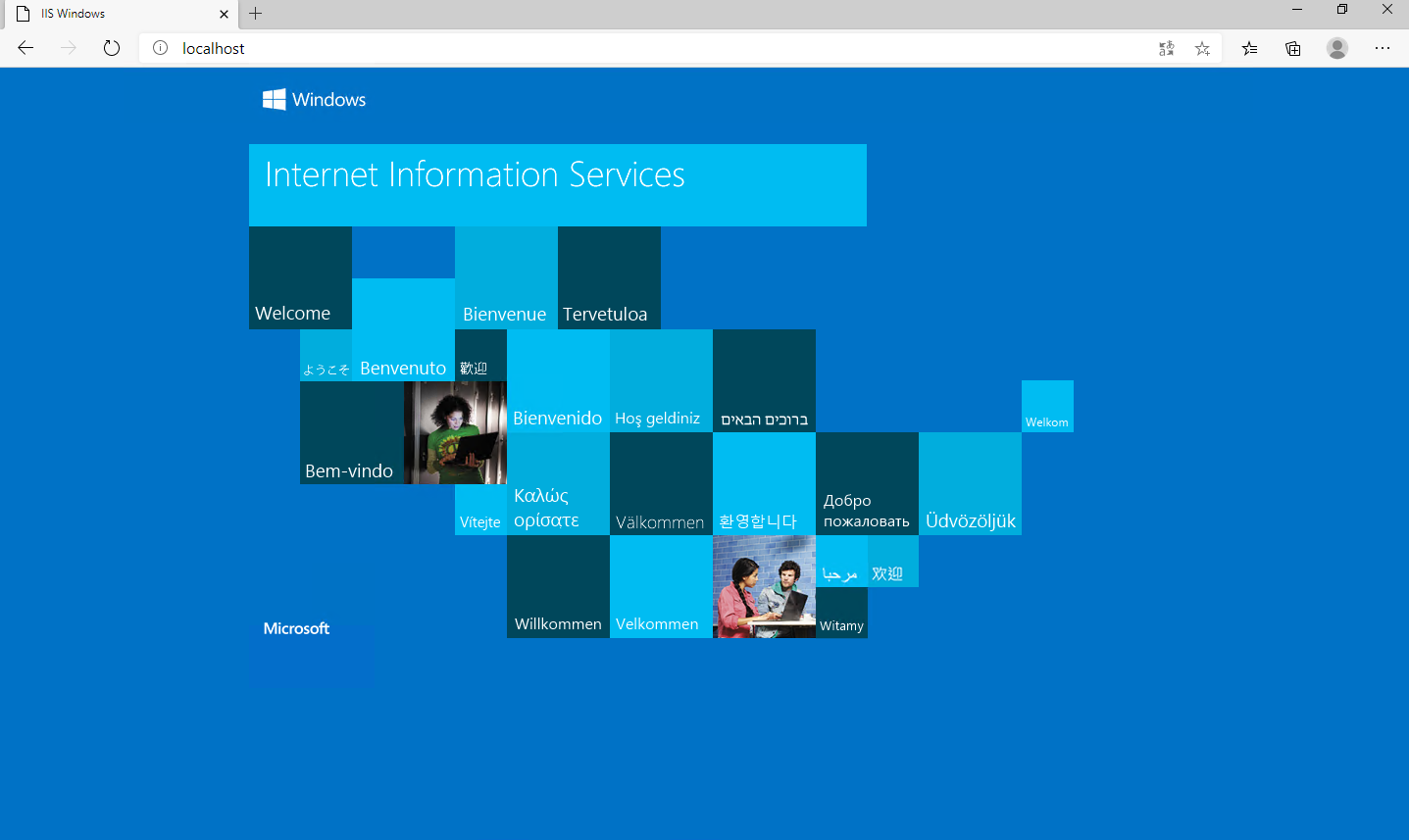Click the photo of woman with laptop
This screenshot has width=1409, height=840.
tap(455, 432)
